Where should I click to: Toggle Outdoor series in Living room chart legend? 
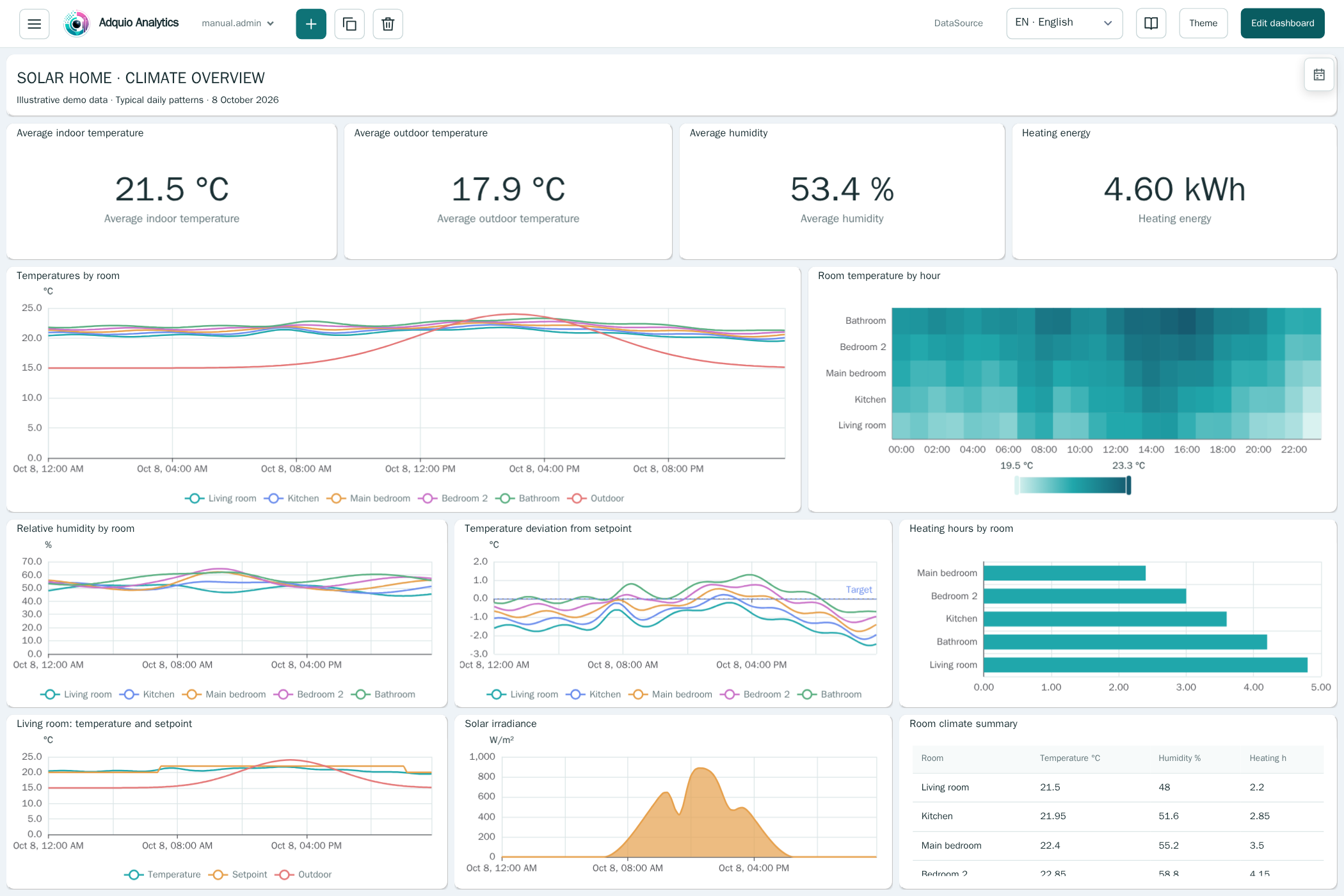303,875
